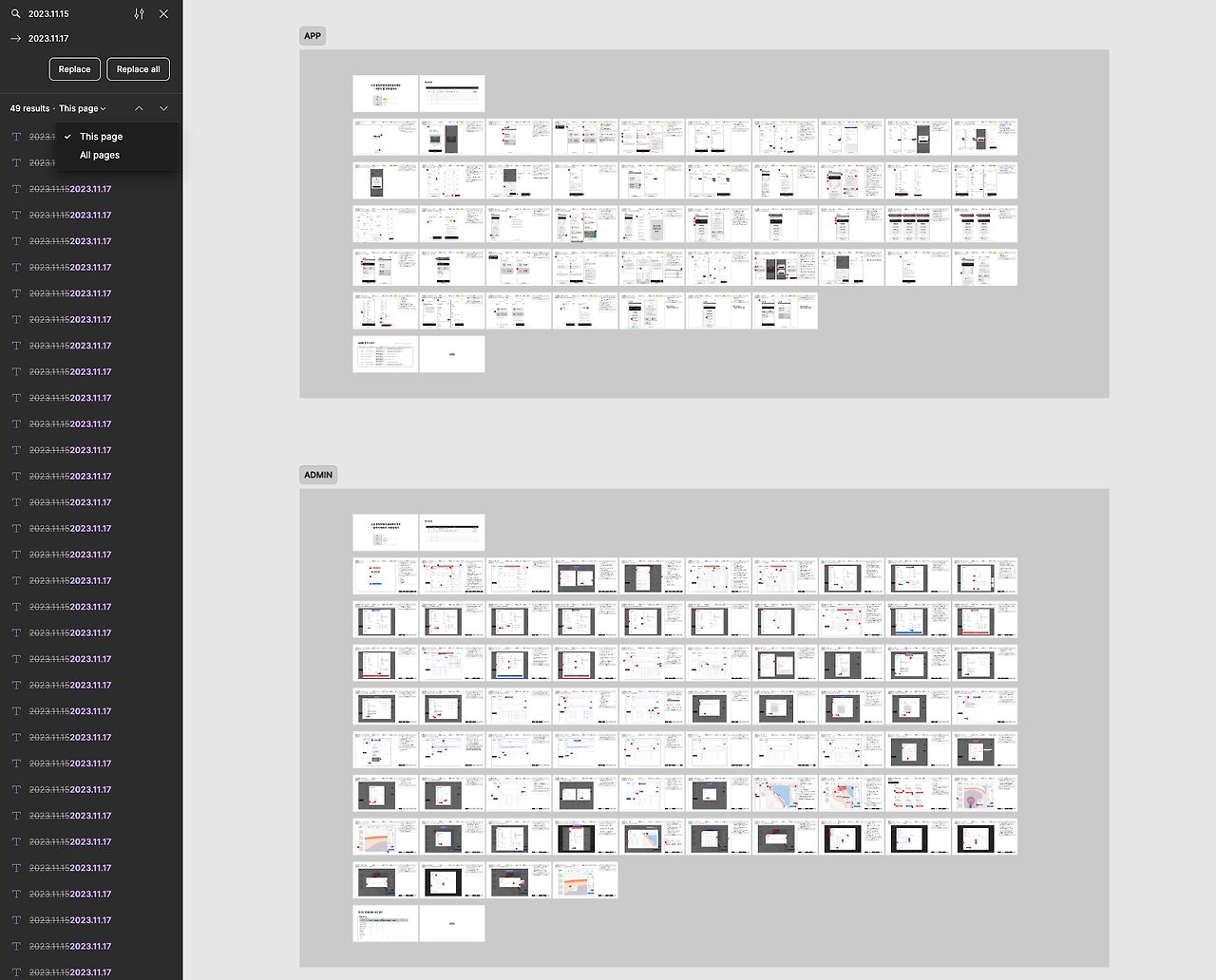Click the replace arrow icon
Image resolution: width=1216 pixels, height=980 pixels.
15,39
